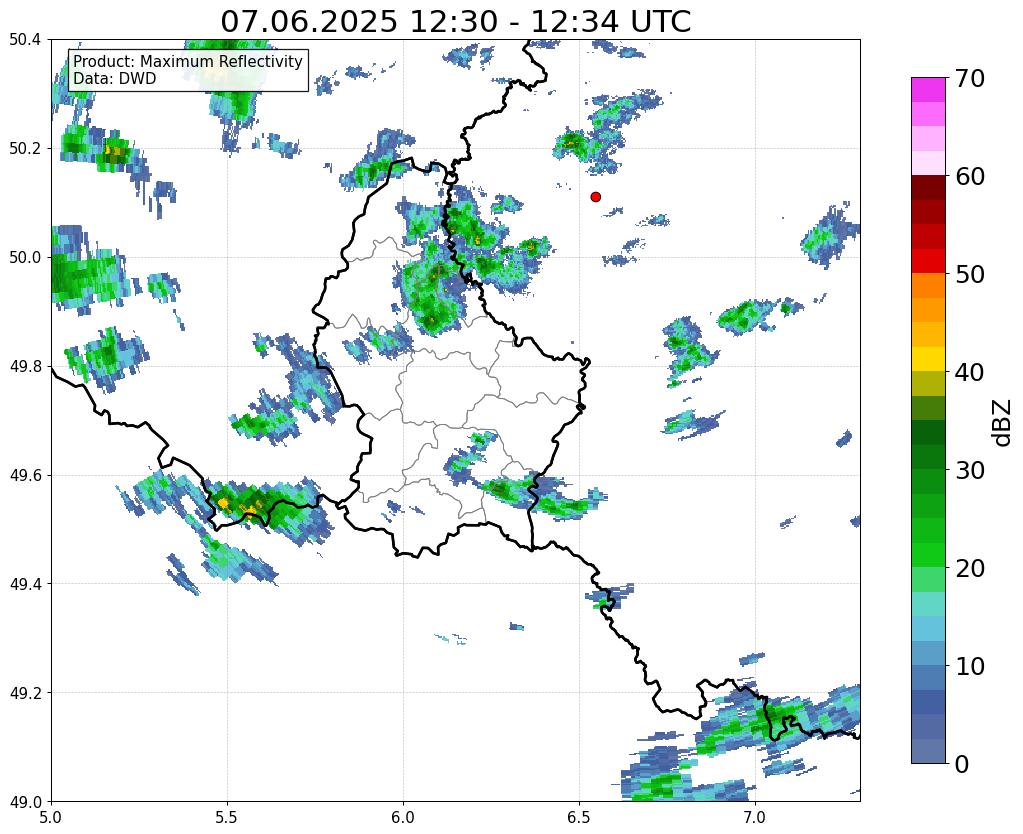1023x834 pixels.
Task: Click the 'dBZ' colorbar axis label
Action: [1003, 423]
